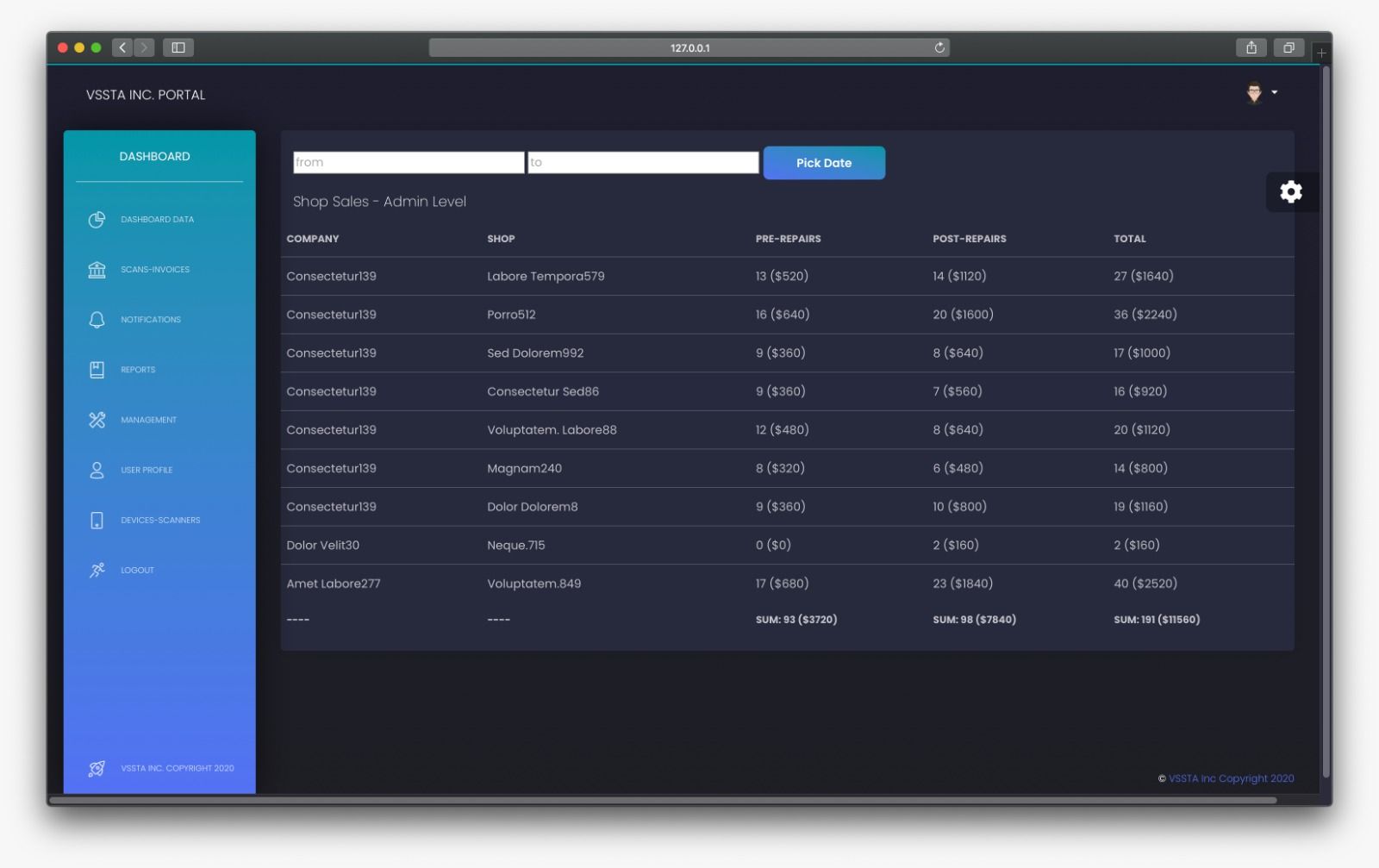Click the Management tools icon

coord(97,420)
